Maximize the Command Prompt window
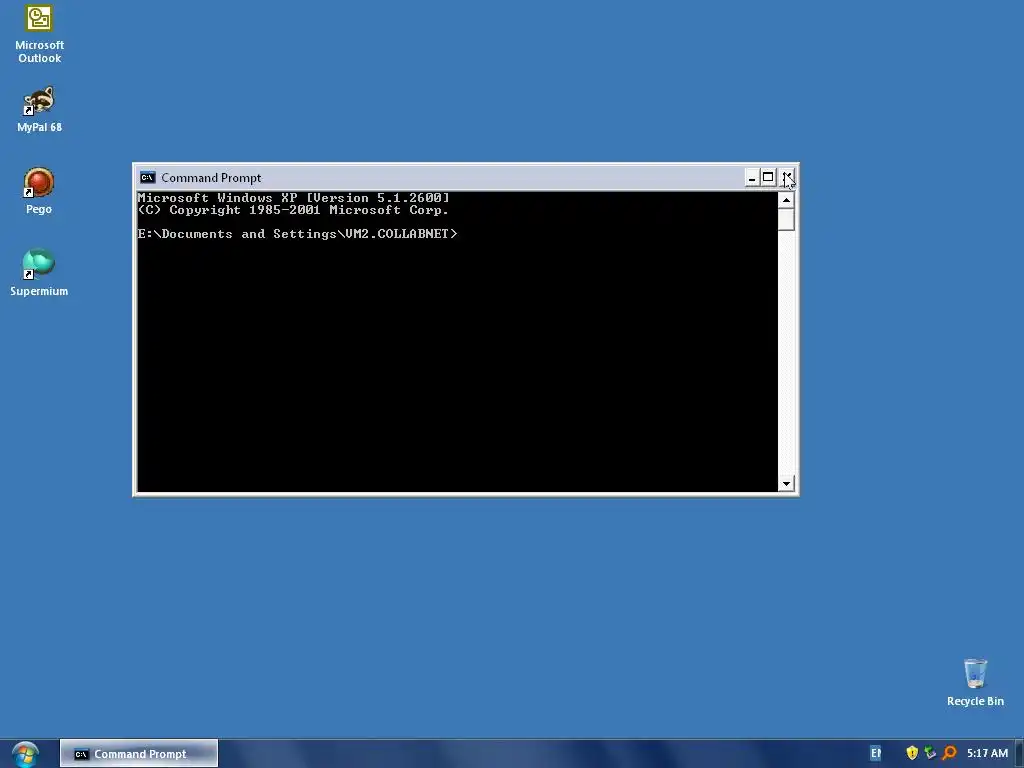The height and width of the screenshot is (768, 1024). (768, 178)
